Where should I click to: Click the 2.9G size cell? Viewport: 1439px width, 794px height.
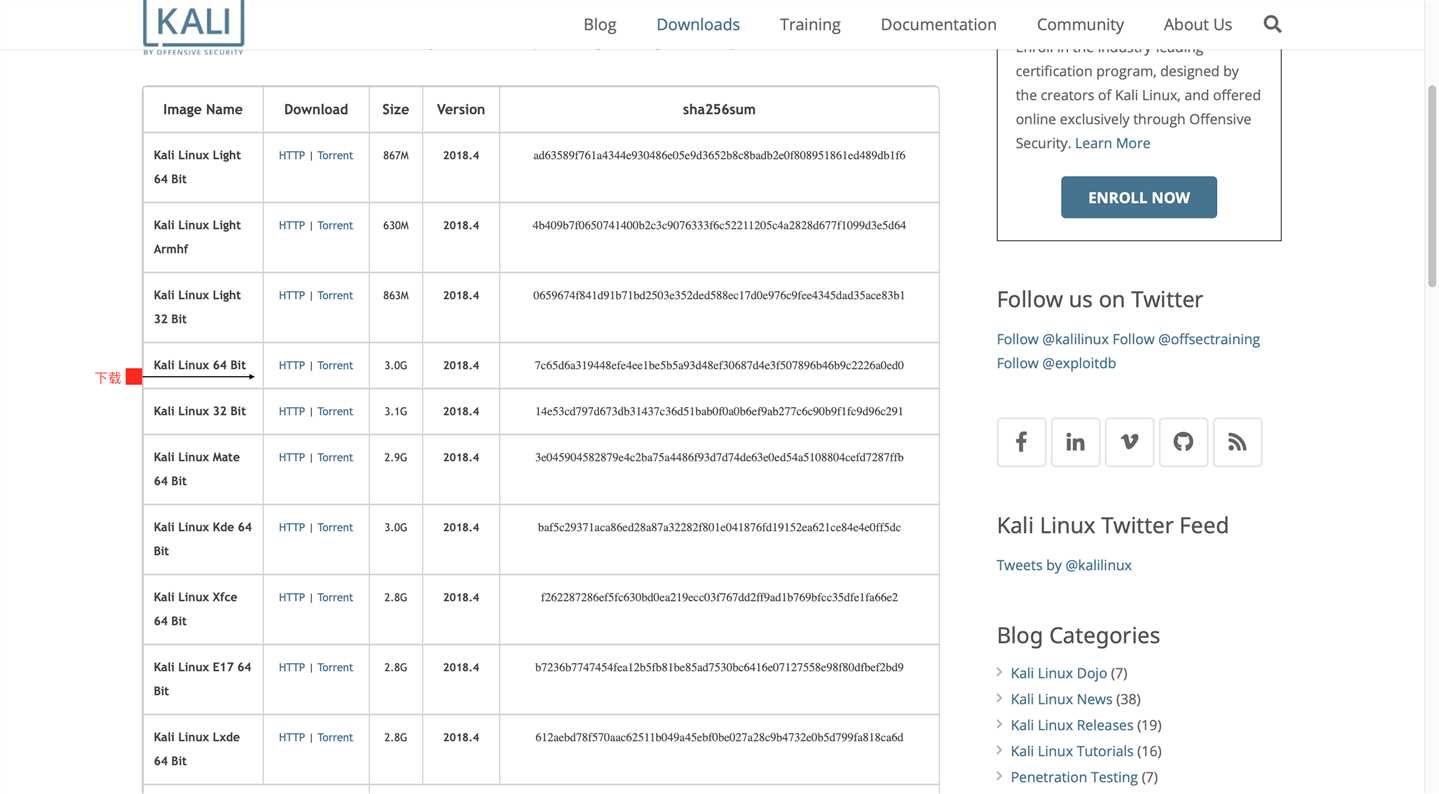[396, 469]
